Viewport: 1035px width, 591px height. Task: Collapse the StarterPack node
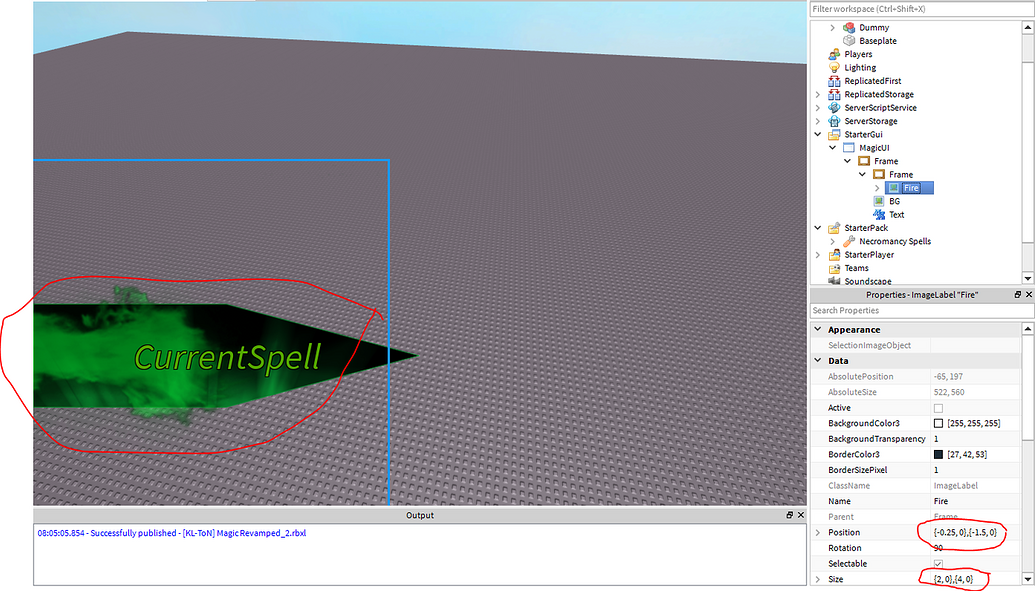(818, 228)
